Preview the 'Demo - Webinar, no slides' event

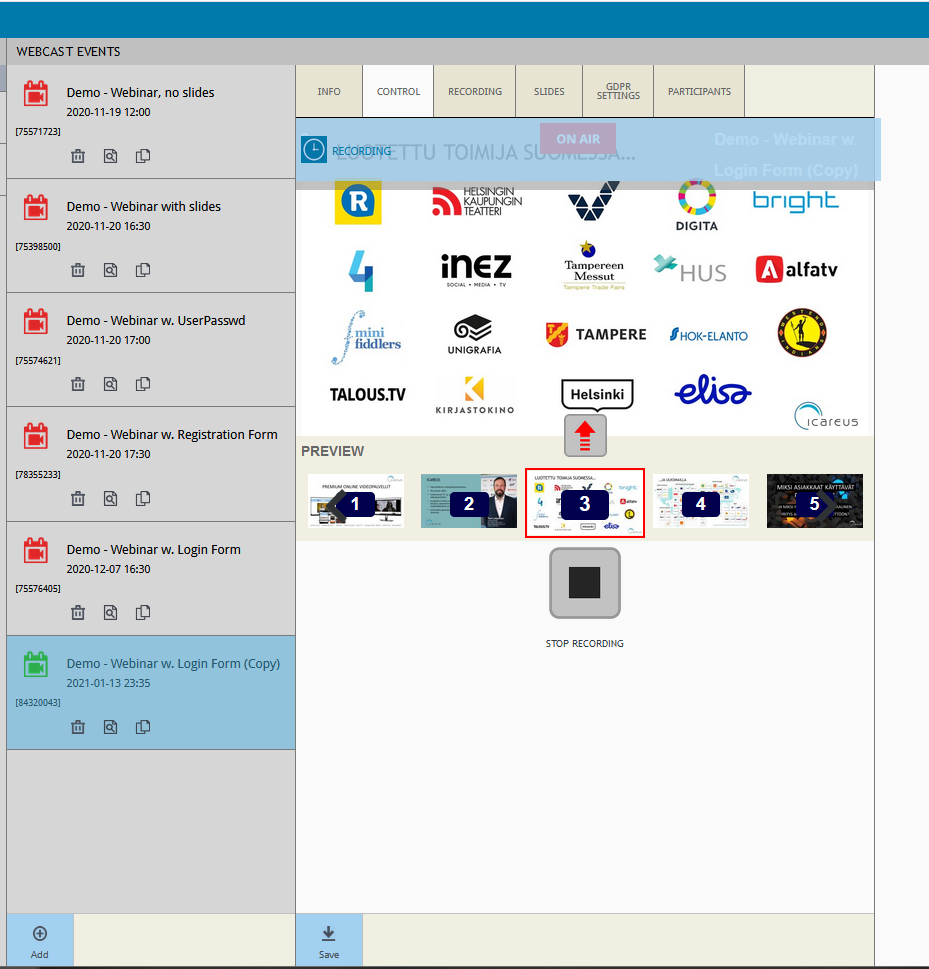pyautogui.click(x=110, y=156)
